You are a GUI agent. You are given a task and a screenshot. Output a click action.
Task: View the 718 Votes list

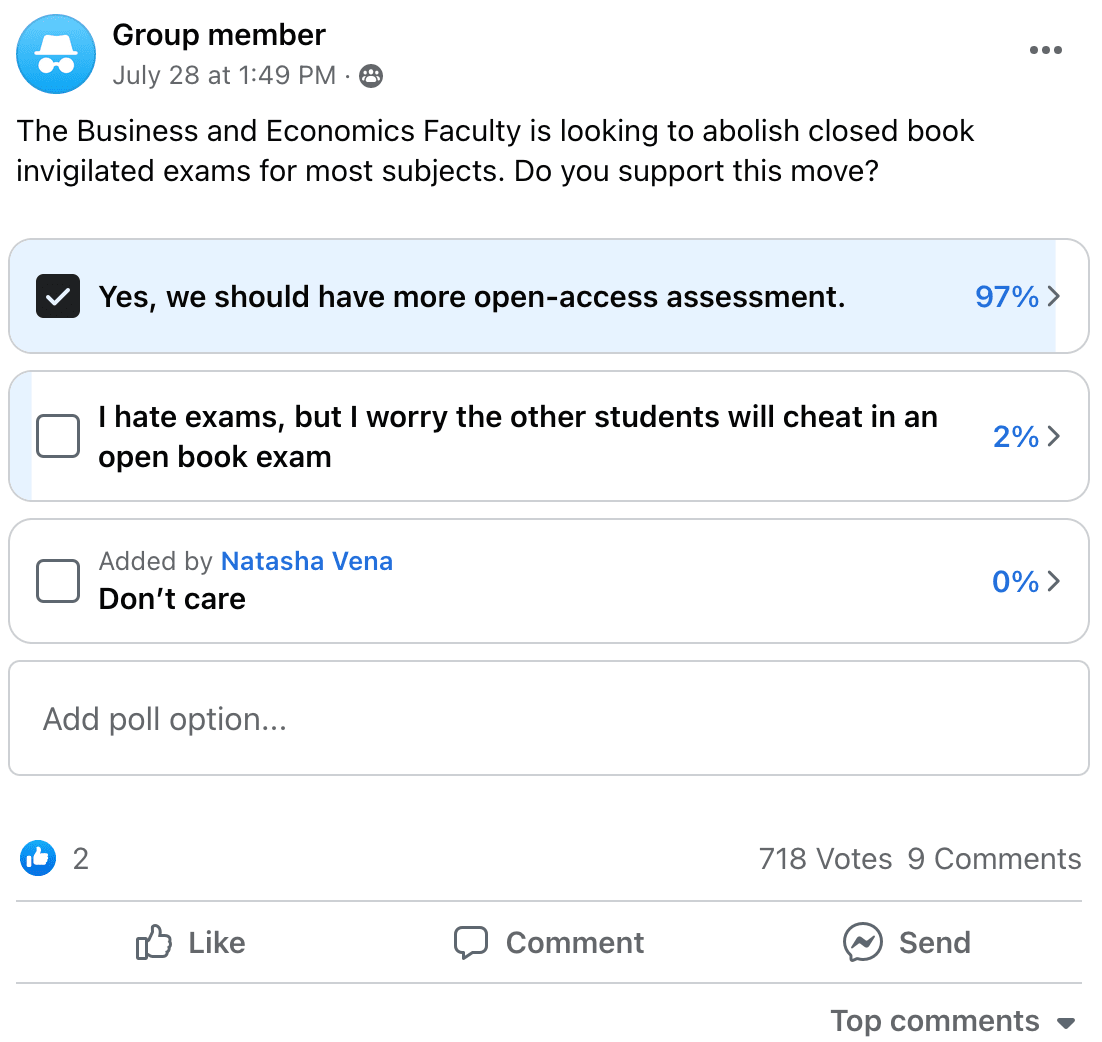pos(825,859)
